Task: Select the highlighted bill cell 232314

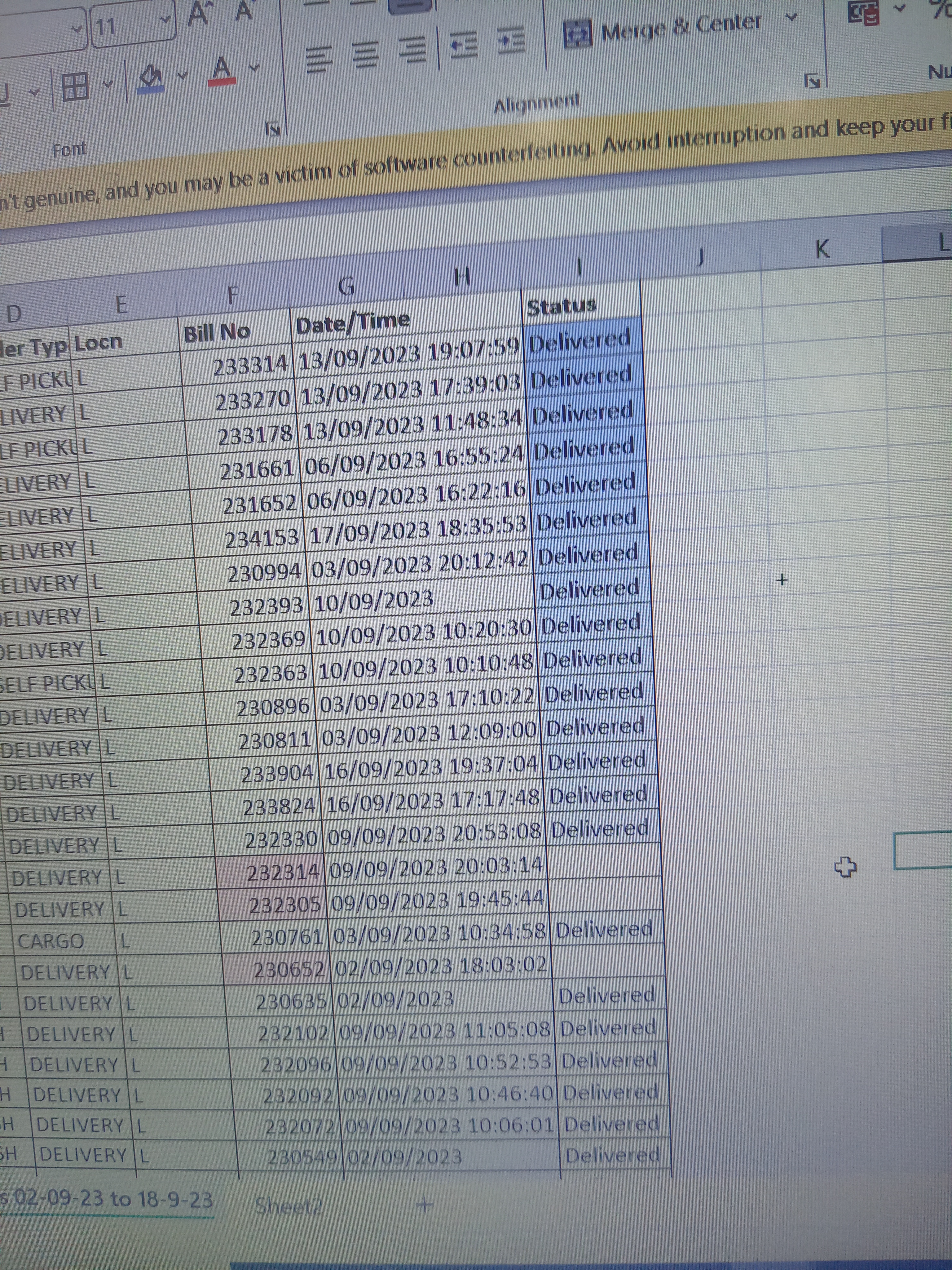Action: click(x=270, y=873)
